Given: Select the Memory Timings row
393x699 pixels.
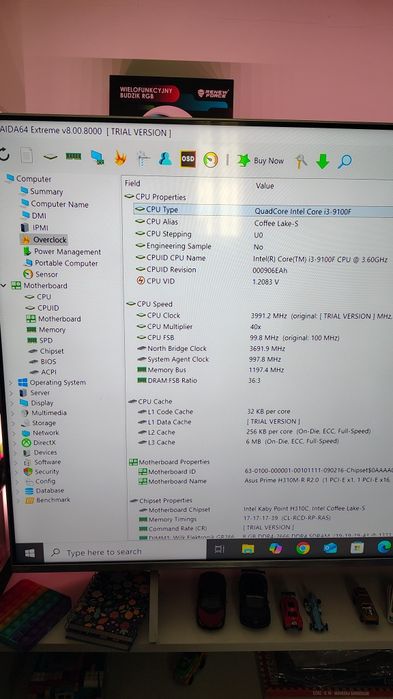Looking at the screenshot, I should [x=265, y=519].
